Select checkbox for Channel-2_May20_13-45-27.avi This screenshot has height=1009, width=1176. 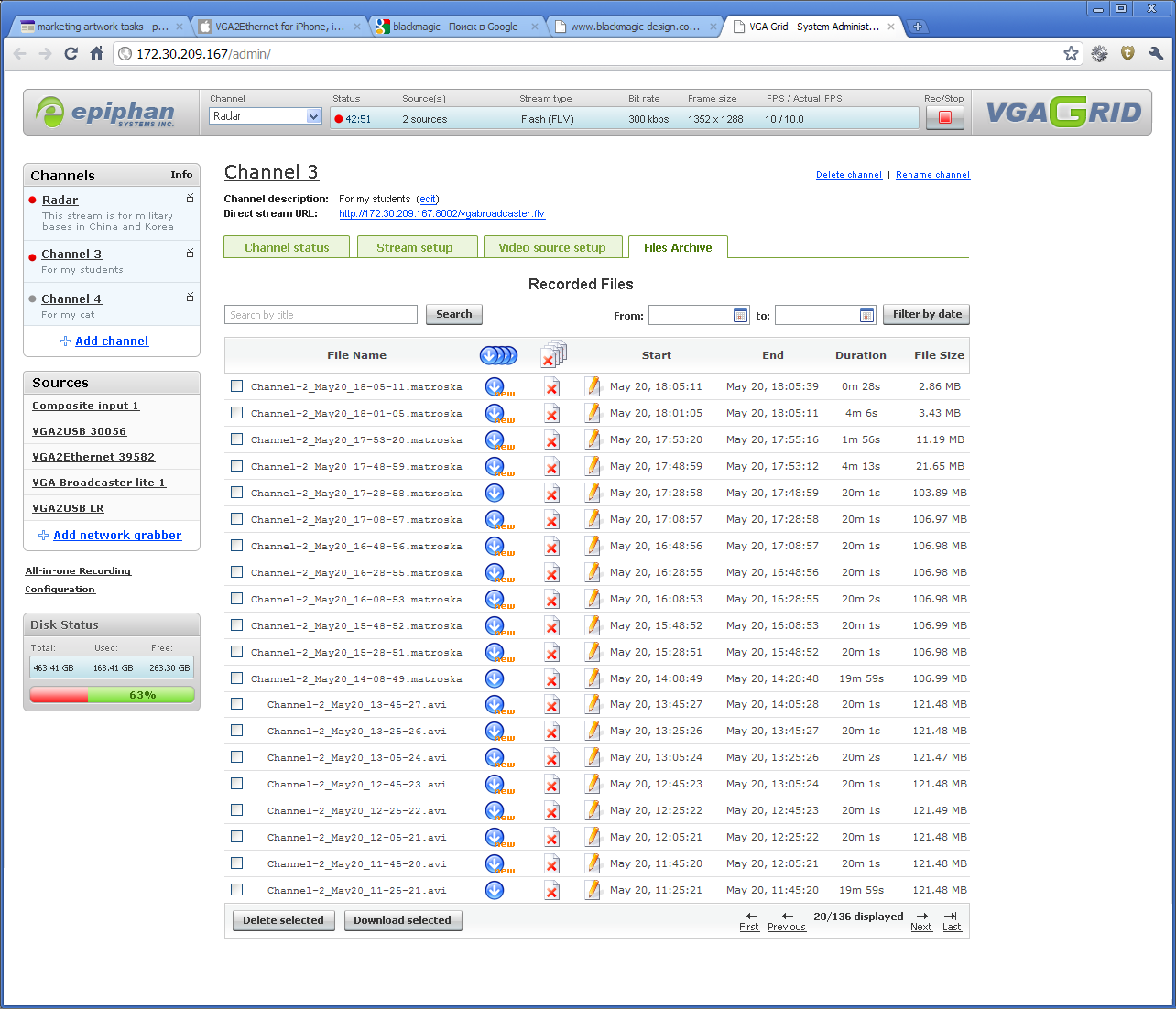[x=237, y=704]
